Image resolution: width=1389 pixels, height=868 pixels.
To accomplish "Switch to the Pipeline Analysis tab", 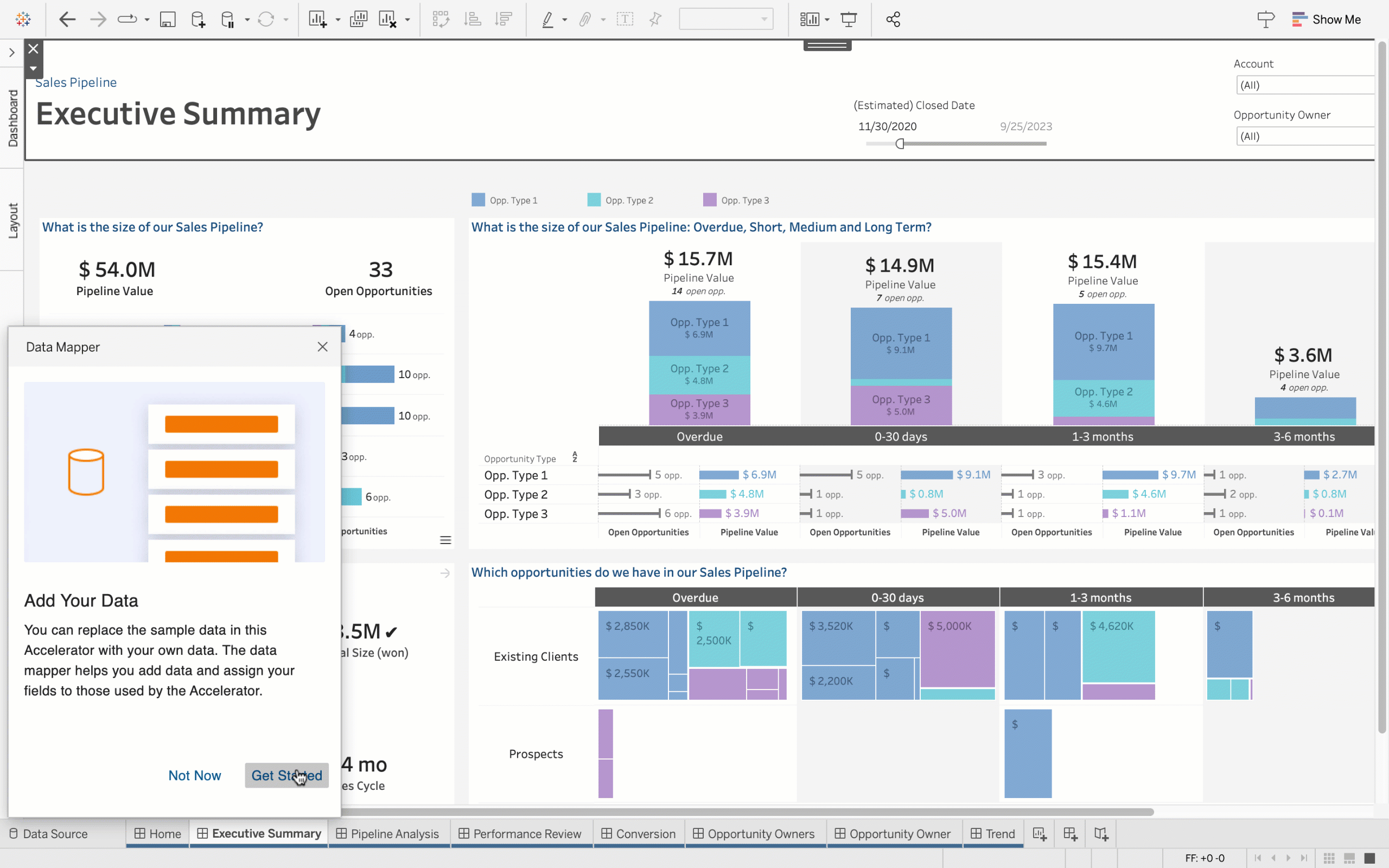I will (x=394, y=833).
